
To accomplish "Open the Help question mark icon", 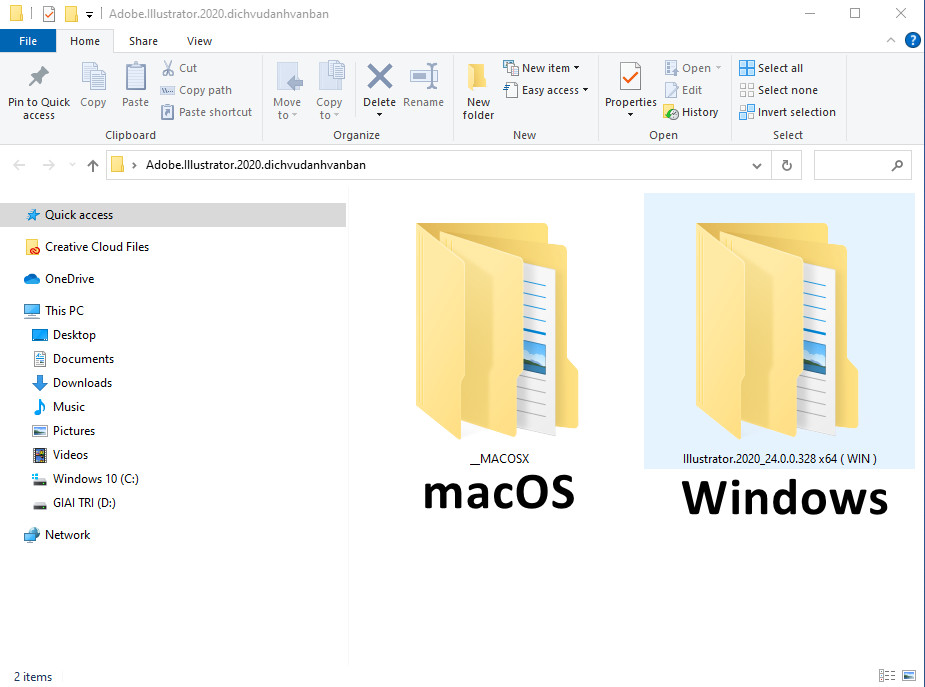I will 912,41.
